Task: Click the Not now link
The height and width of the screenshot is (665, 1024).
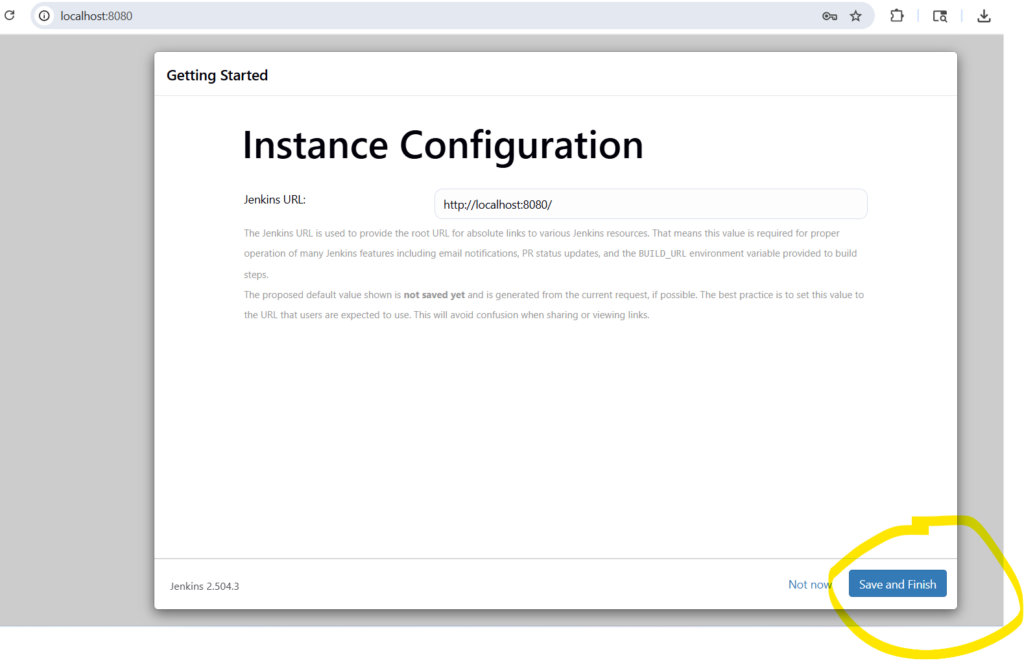Action: [x=809, y=584]
